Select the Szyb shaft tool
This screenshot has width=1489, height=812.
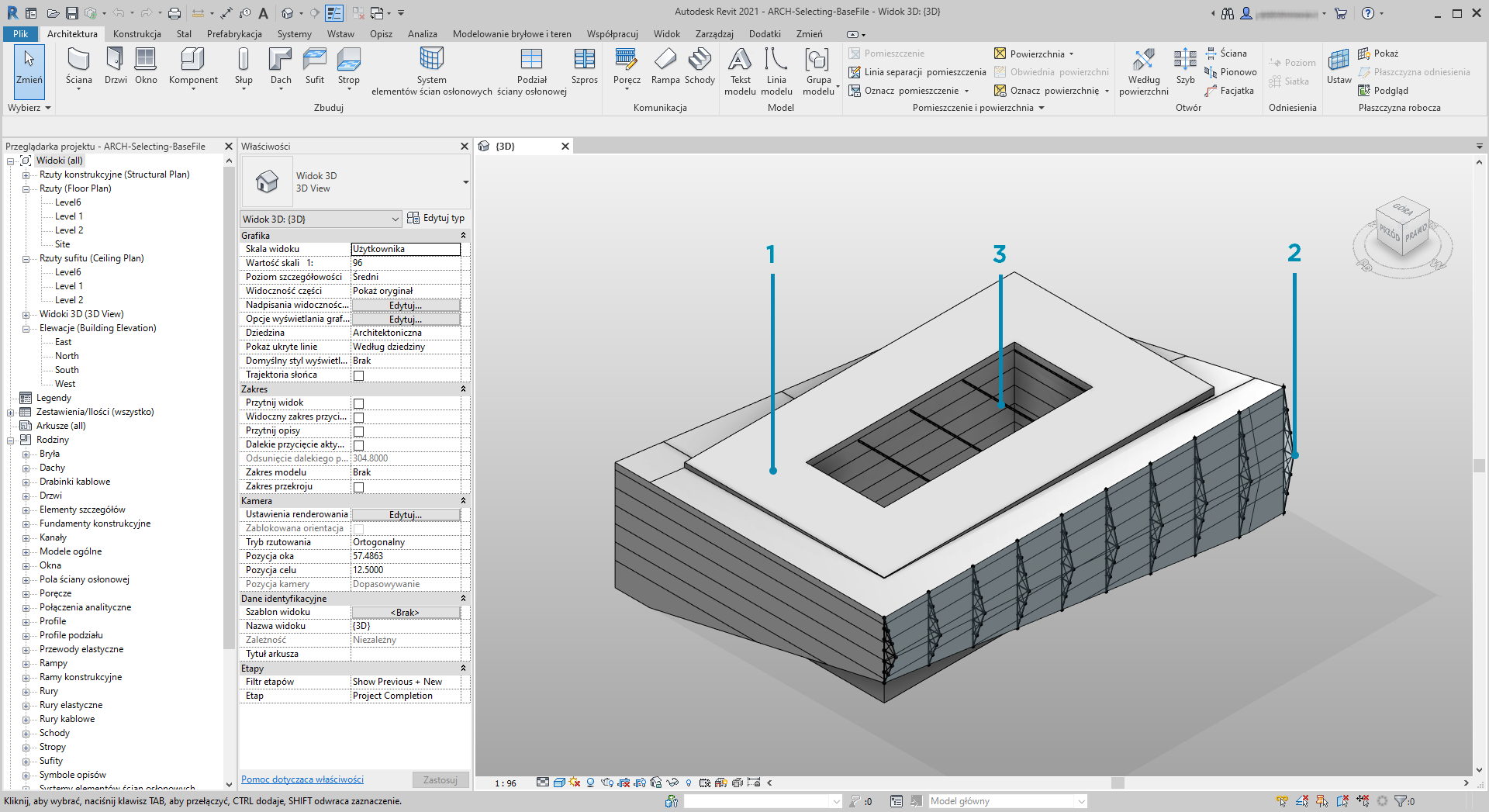(1185, 67)
